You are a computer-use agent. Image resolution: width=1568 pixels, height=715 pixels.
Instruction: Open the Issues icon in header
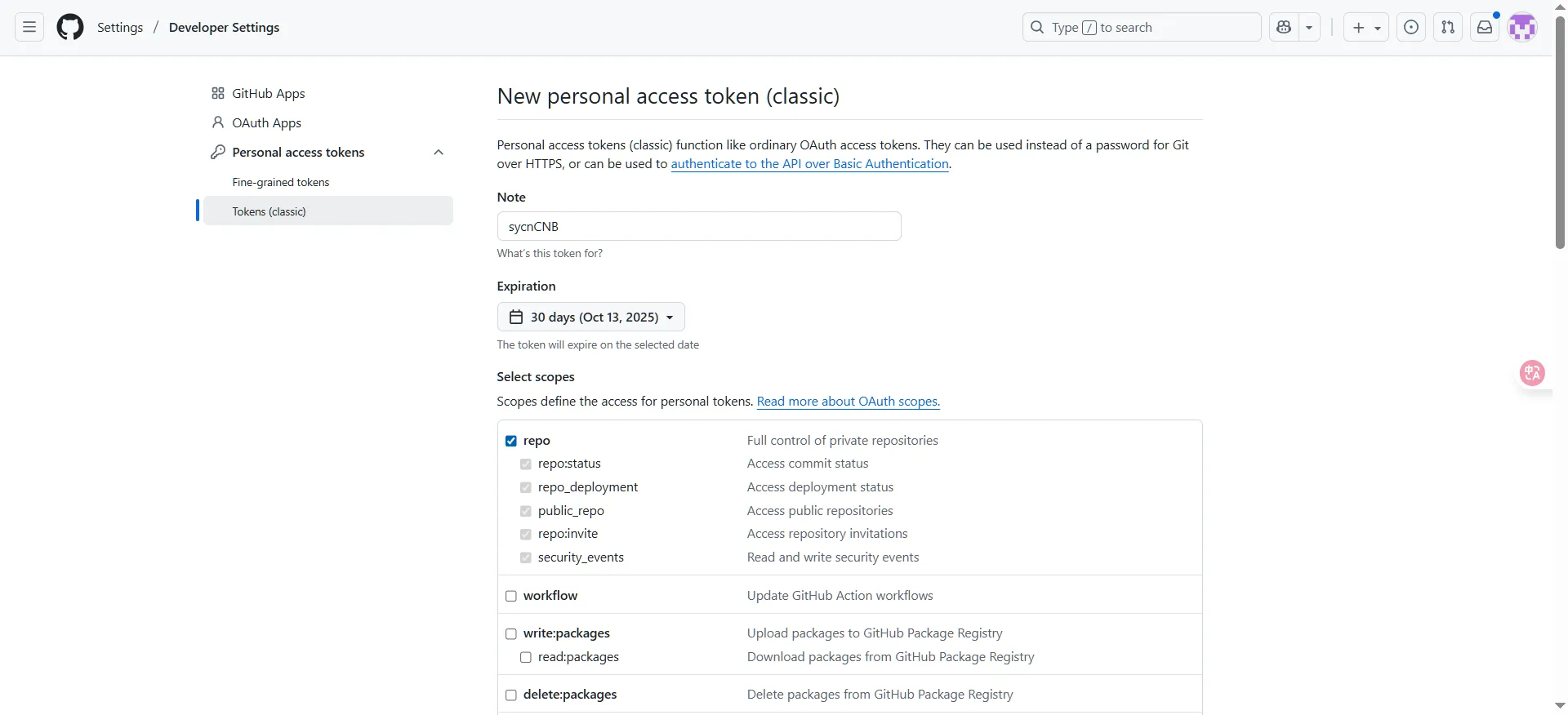tap(1411, 27)
